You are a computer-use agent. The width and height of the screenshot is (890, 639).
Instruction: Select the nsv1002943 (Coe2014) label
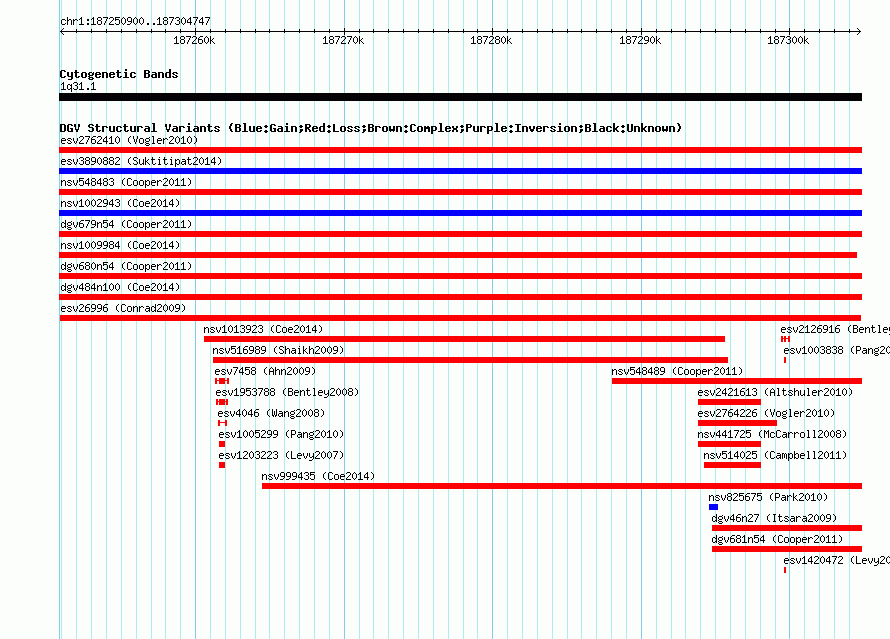(x=120, y=203)
